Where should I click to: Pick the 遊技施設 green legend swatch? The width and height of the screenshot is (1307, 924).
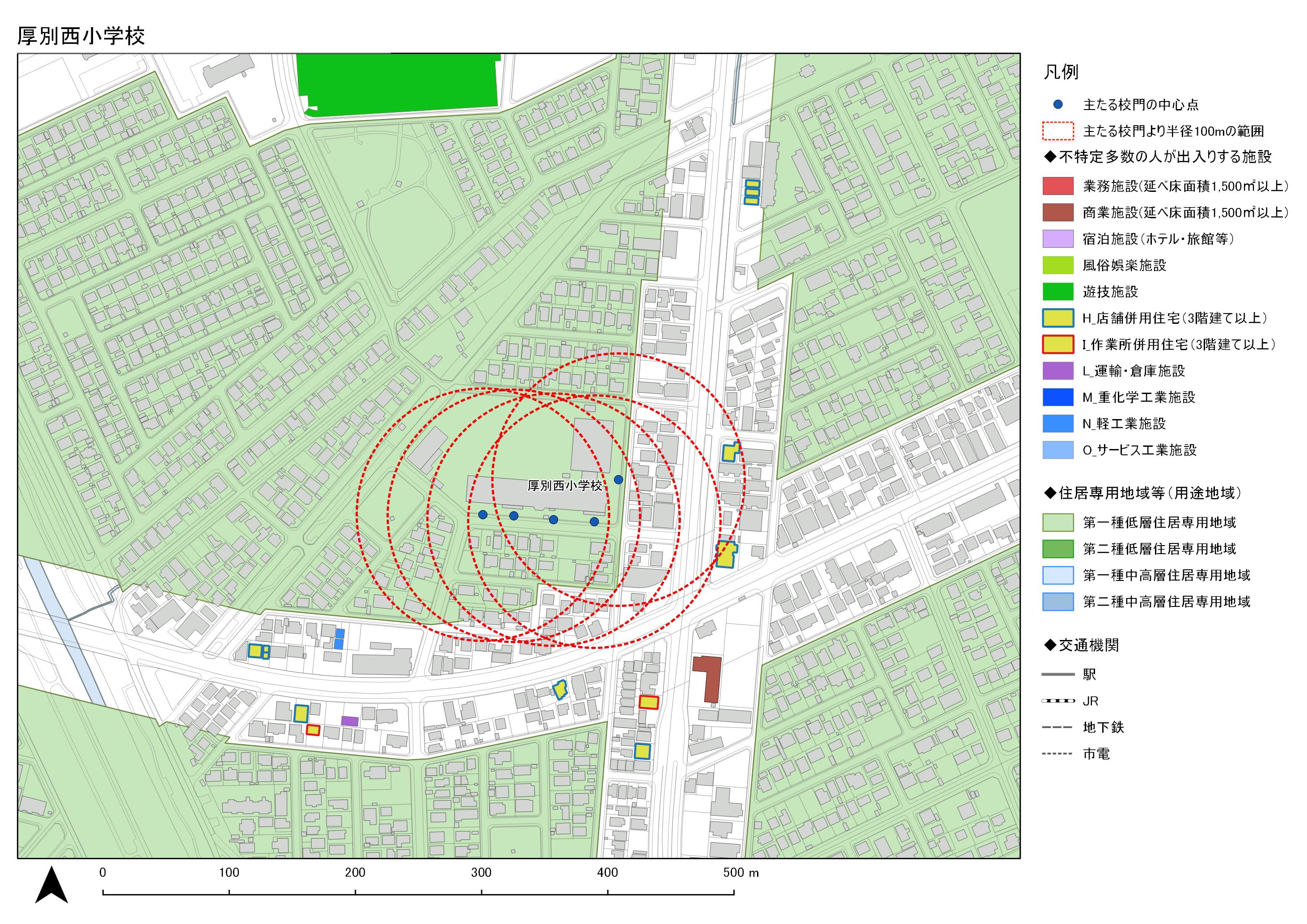(x=1057, y=292)
